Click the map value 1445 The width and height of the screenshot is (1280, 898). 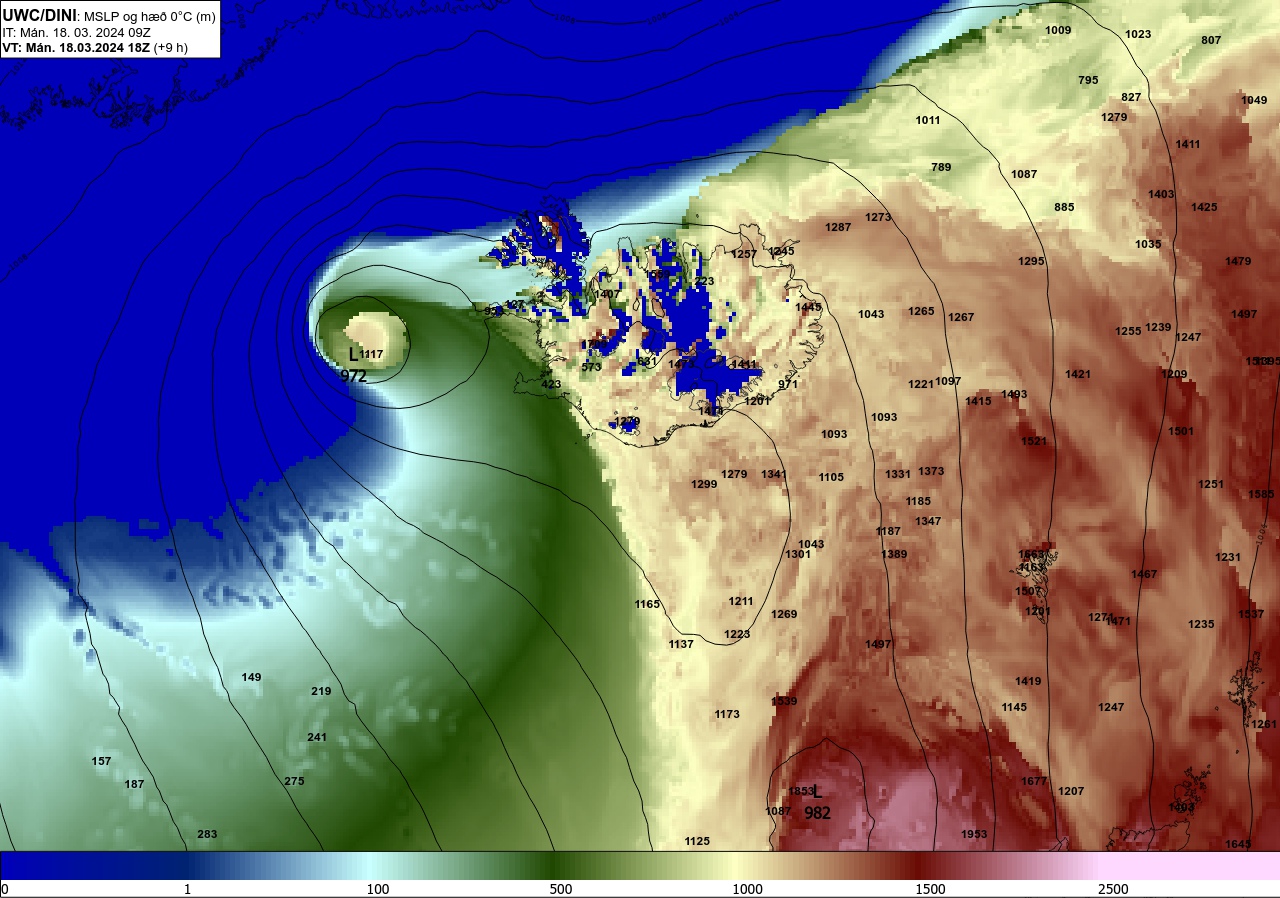[808, 307]
